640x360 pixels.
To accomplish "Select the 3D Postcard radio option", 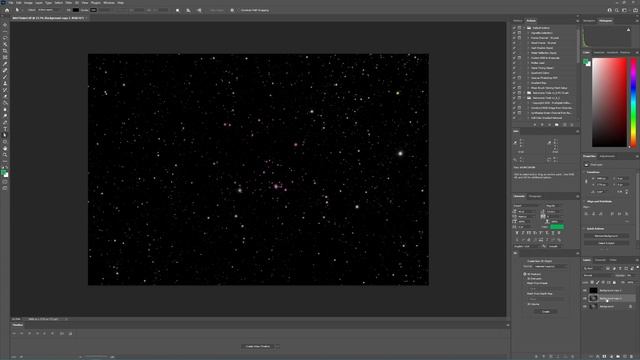I will [x=525, y=274].
